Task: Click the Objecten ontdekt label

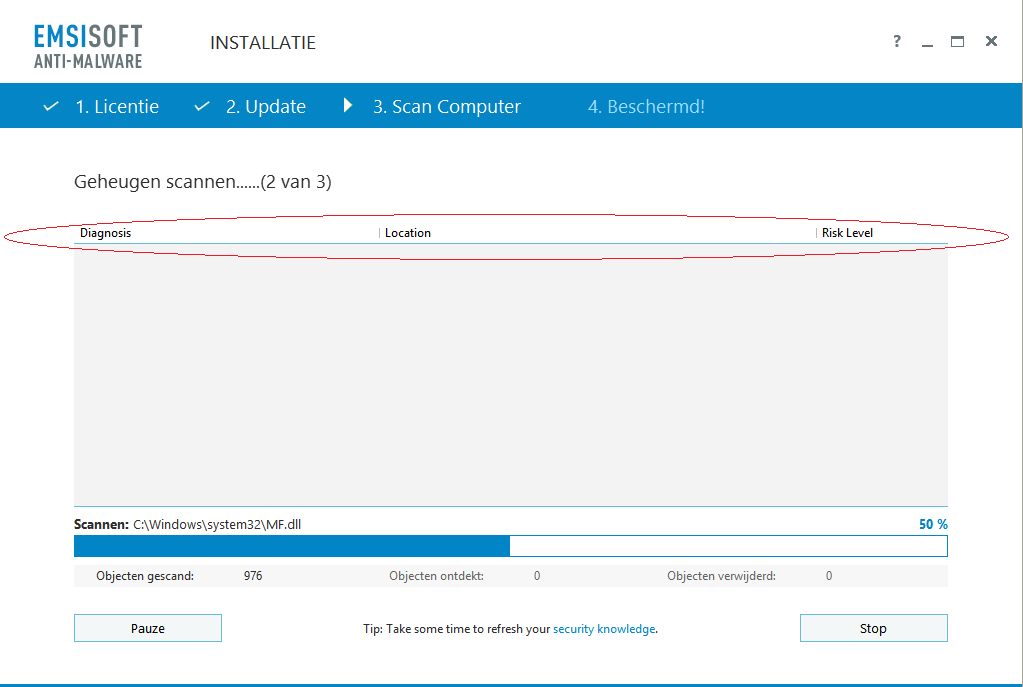Action: [x=436, y=575]
